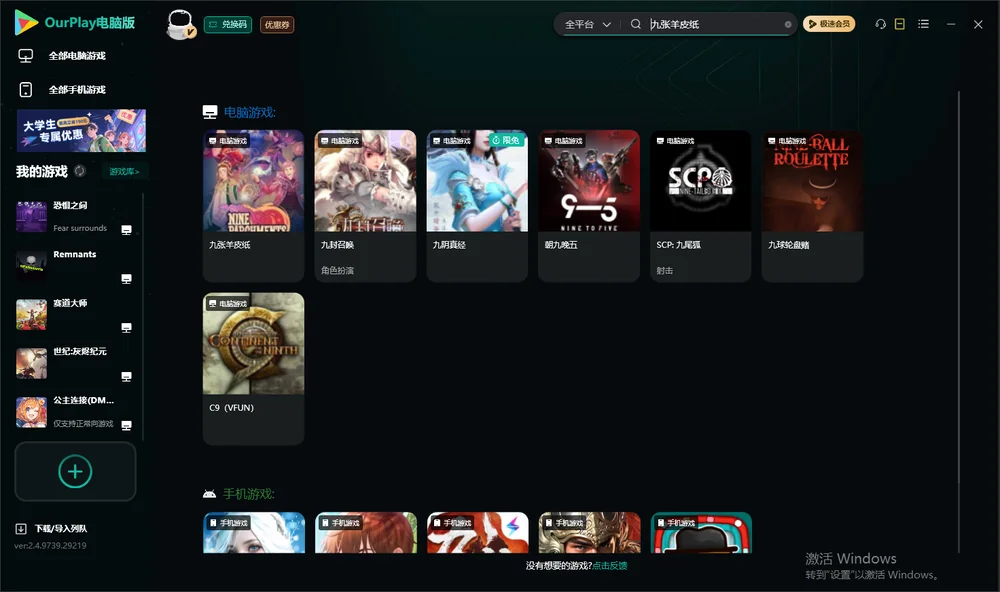The width and height of the screenshot is (1000, 592).
Task: Select the Remnants game thumbnail in sidebar
Action: [x=31, y=265]
